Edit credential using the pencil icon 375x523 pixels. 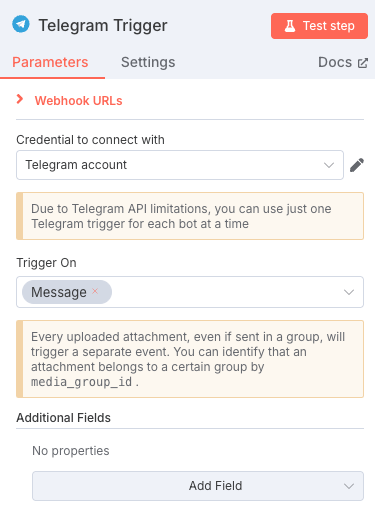357,165
